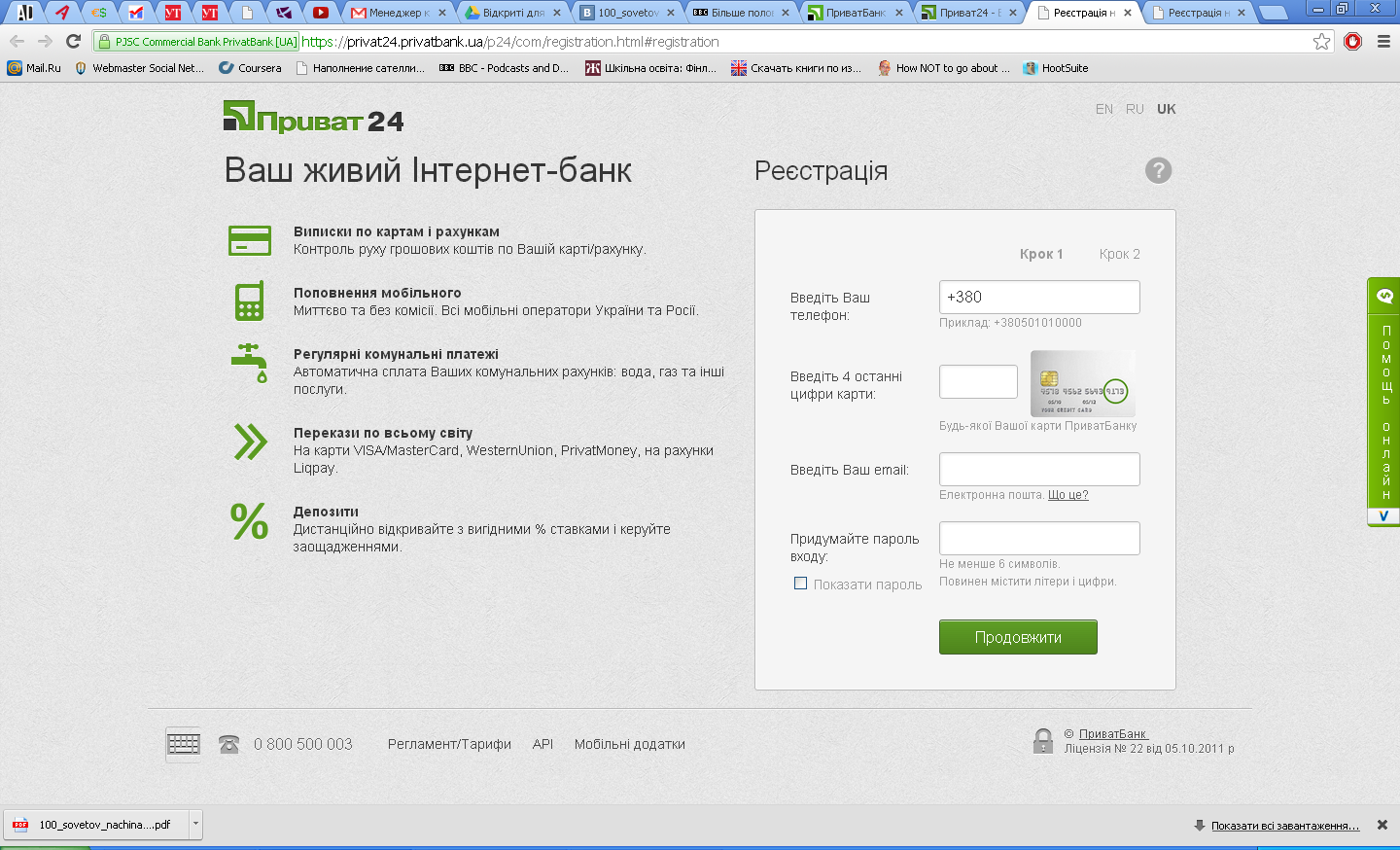Viewport: 1400px width, 850px height.
Task: Click the online help chat bubble icon
Action: (1384, 296)
